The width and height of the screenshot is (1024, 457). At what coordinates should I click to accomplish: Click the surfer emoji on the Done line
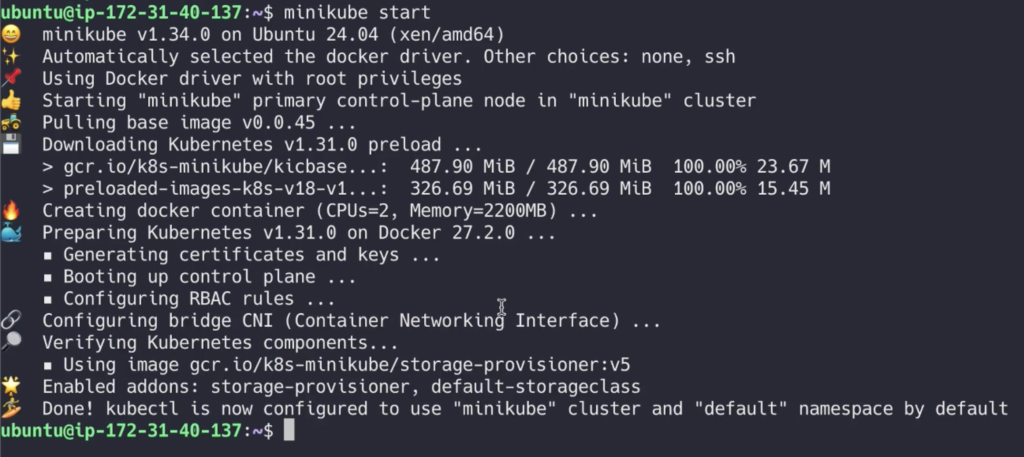(x=10, y=408)
